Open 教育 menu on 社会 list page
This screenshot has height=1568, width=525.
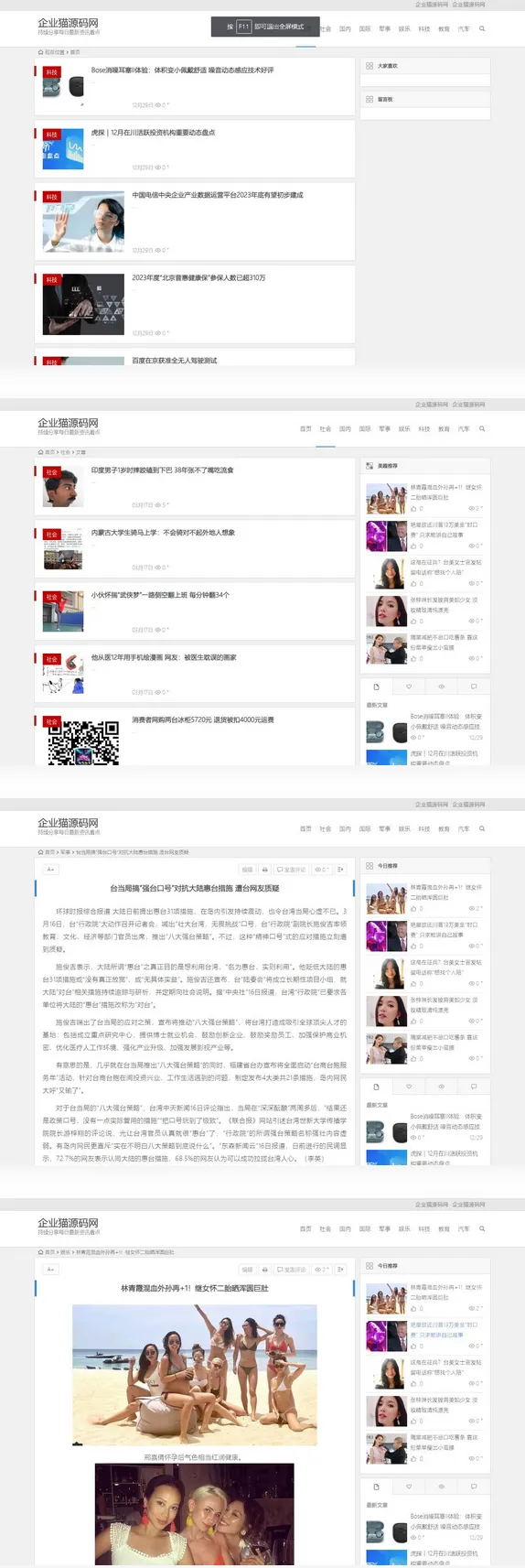[x=444, y=429]
